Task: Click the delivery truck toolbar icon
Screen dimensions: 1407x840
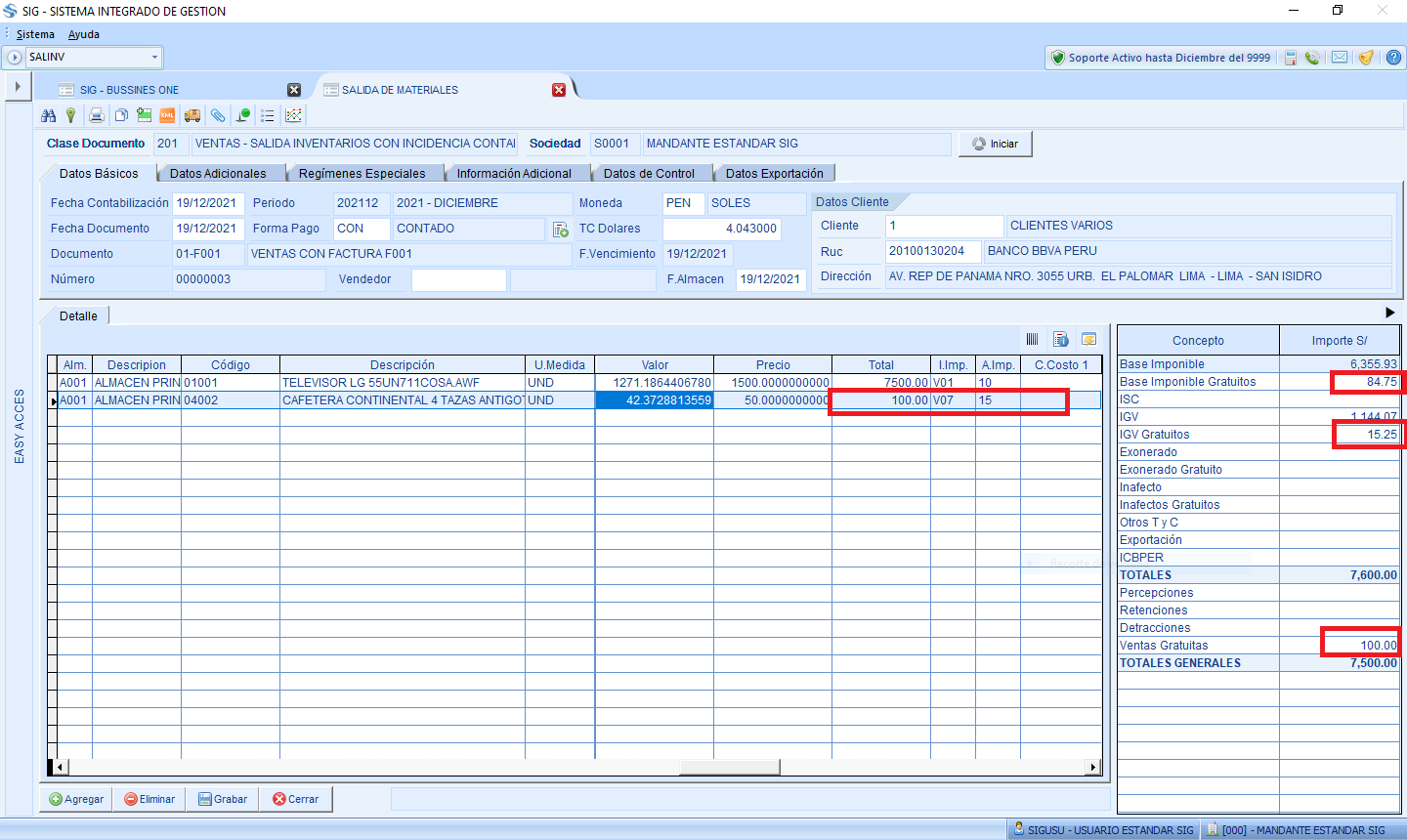Action: 192,115
